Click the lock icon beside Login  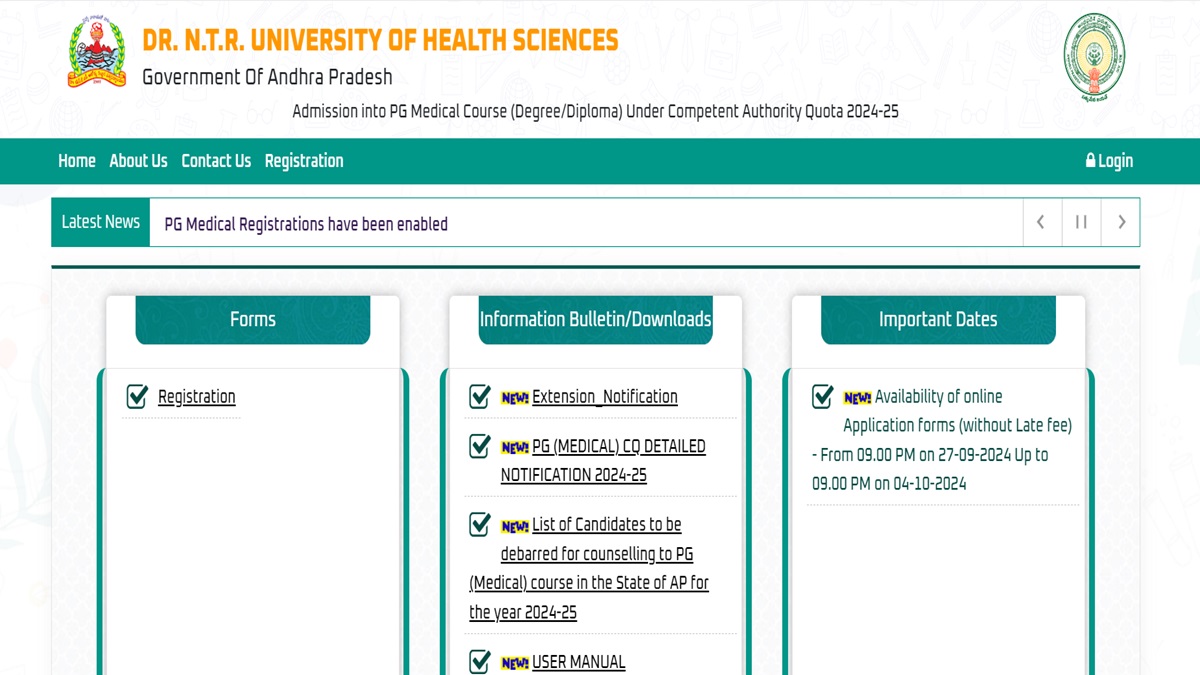point(1091,161)
